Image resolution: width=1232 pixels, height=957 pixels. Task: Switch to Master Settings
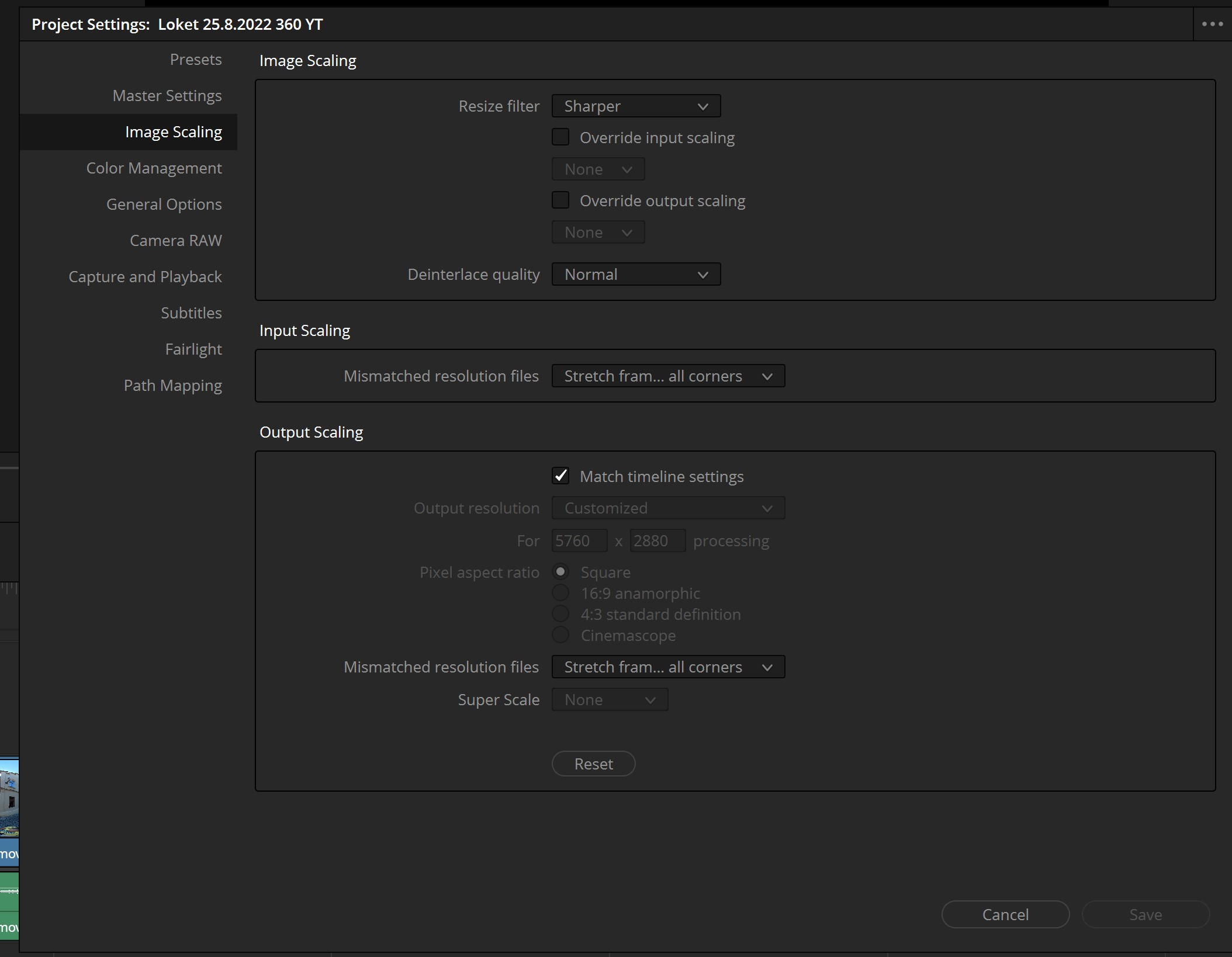tap(167, 96)
